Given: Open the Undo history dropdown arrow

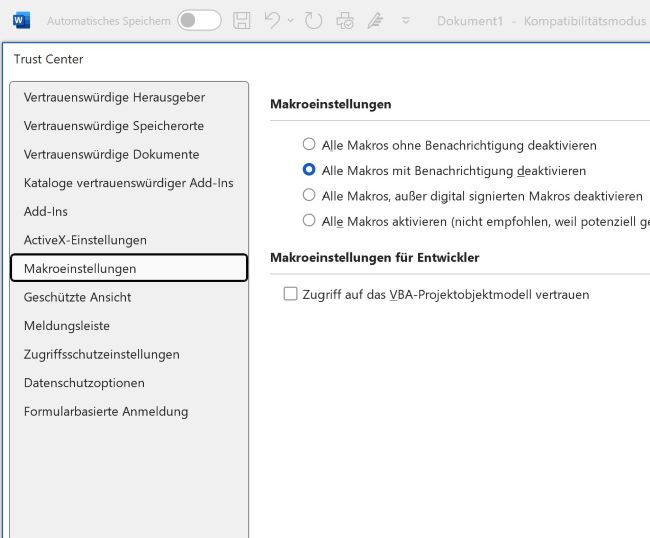Looking at the screenshot, I should pyautogui.click(x=291, y=20).
